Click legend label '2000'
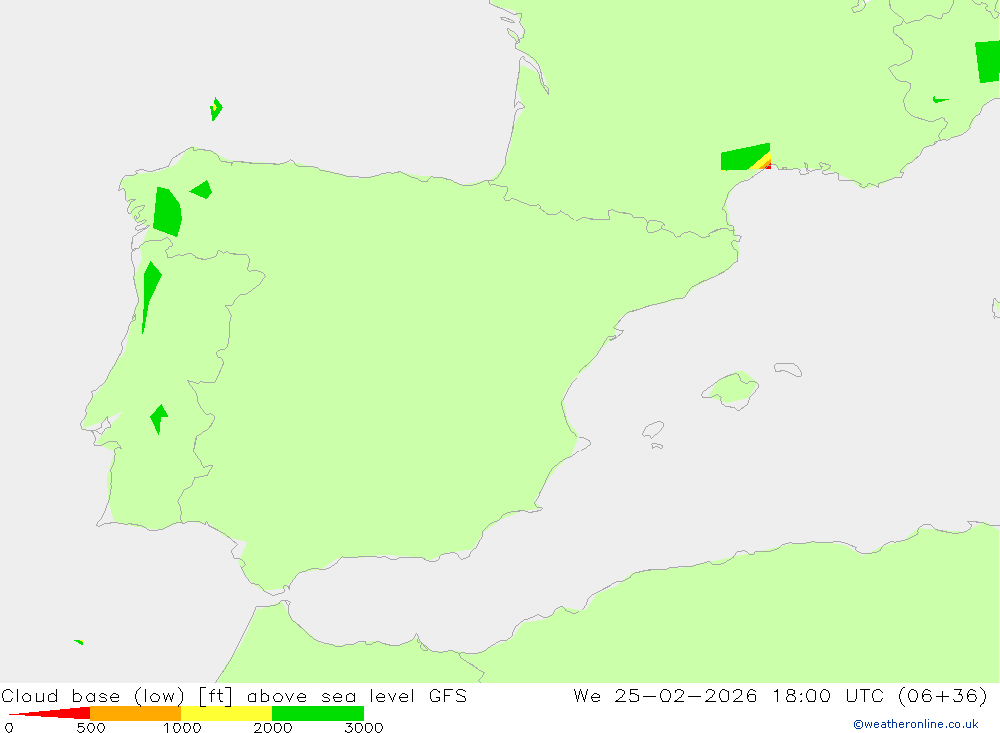The width and height of the screenshot is (1000, 733). (x=273, y=727)
